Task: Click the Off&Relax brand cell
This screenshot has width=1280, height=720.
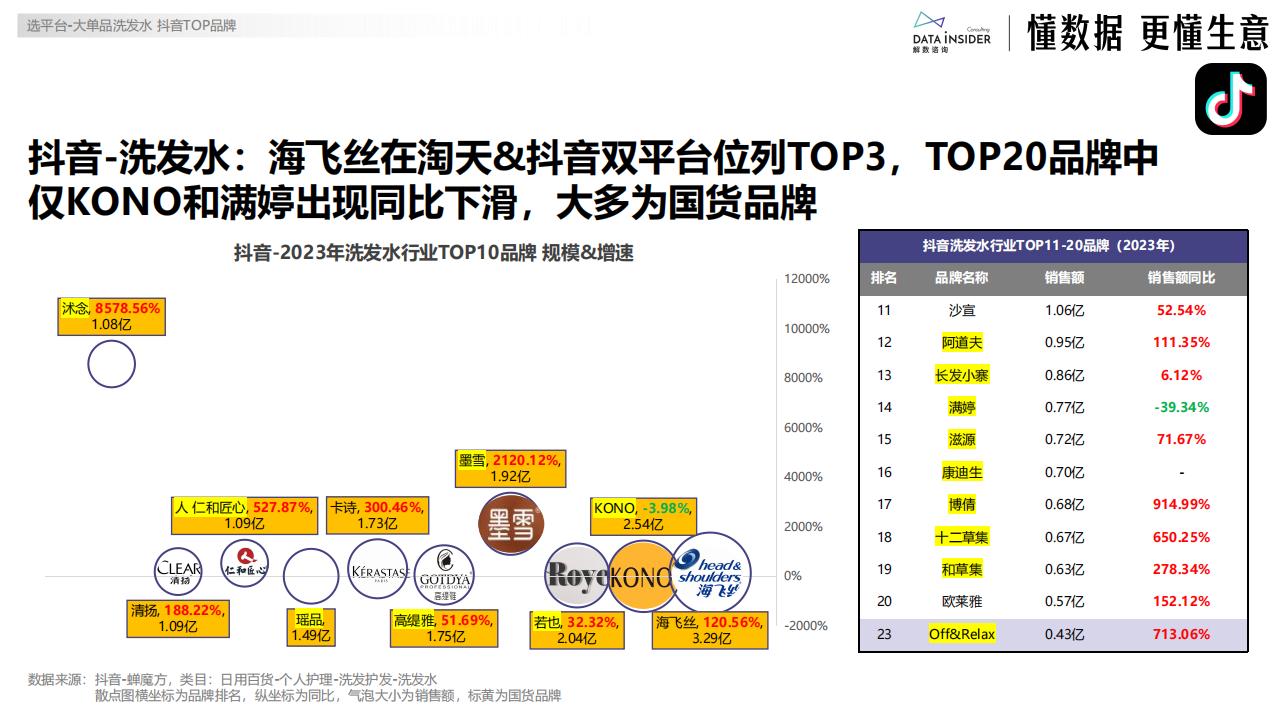Action: pos(961,634)
